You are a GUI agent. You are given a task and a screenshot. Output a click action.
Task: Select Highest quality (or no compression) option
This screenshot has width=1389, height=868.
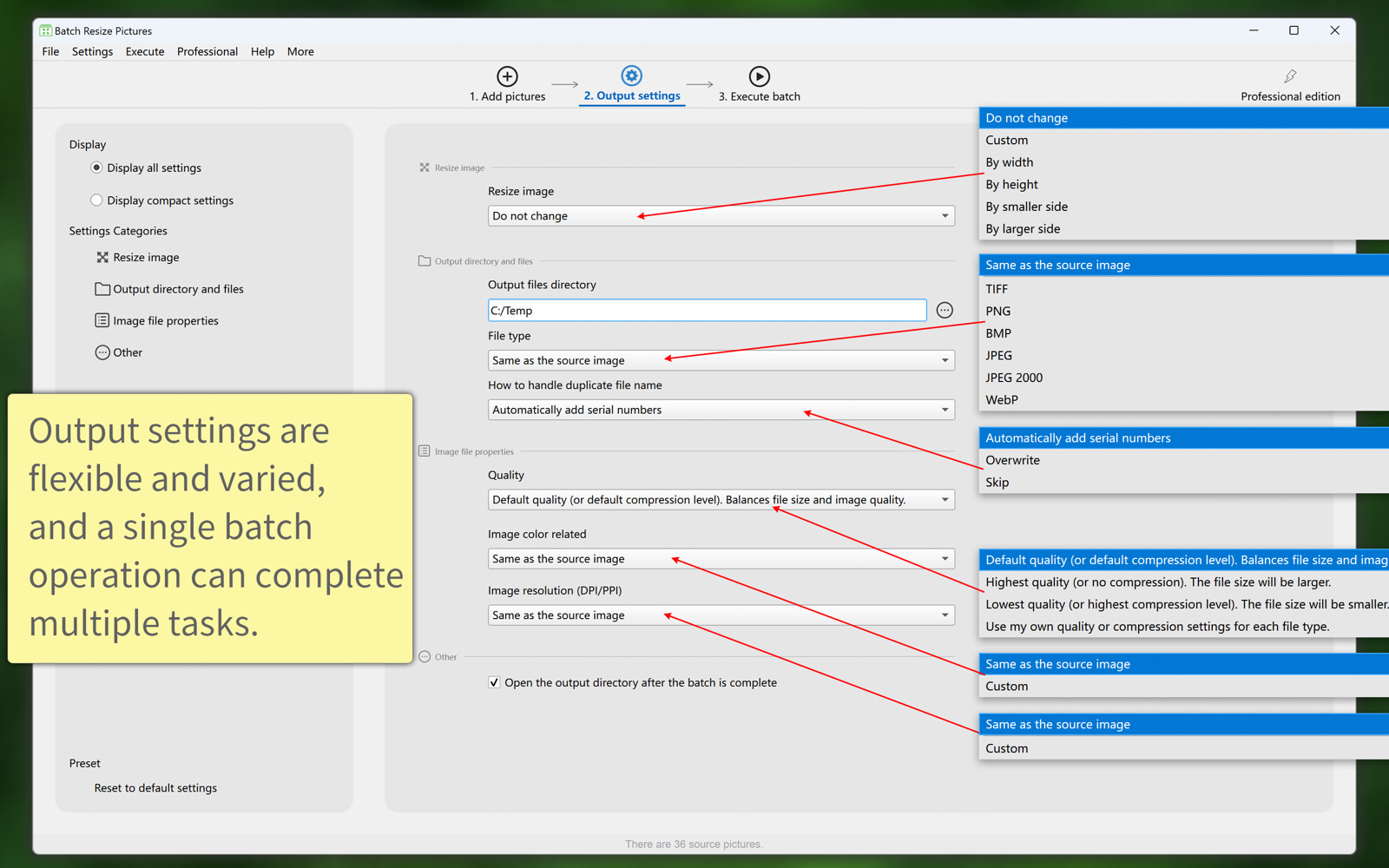[1184, 582]
